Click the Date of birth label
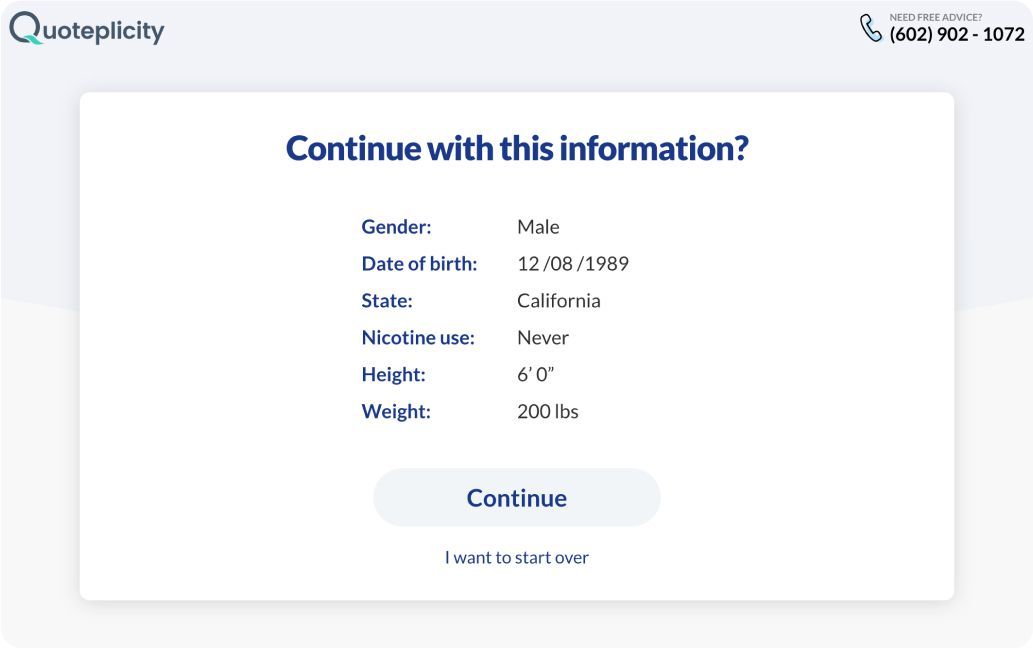 click(x=419, y=263)
